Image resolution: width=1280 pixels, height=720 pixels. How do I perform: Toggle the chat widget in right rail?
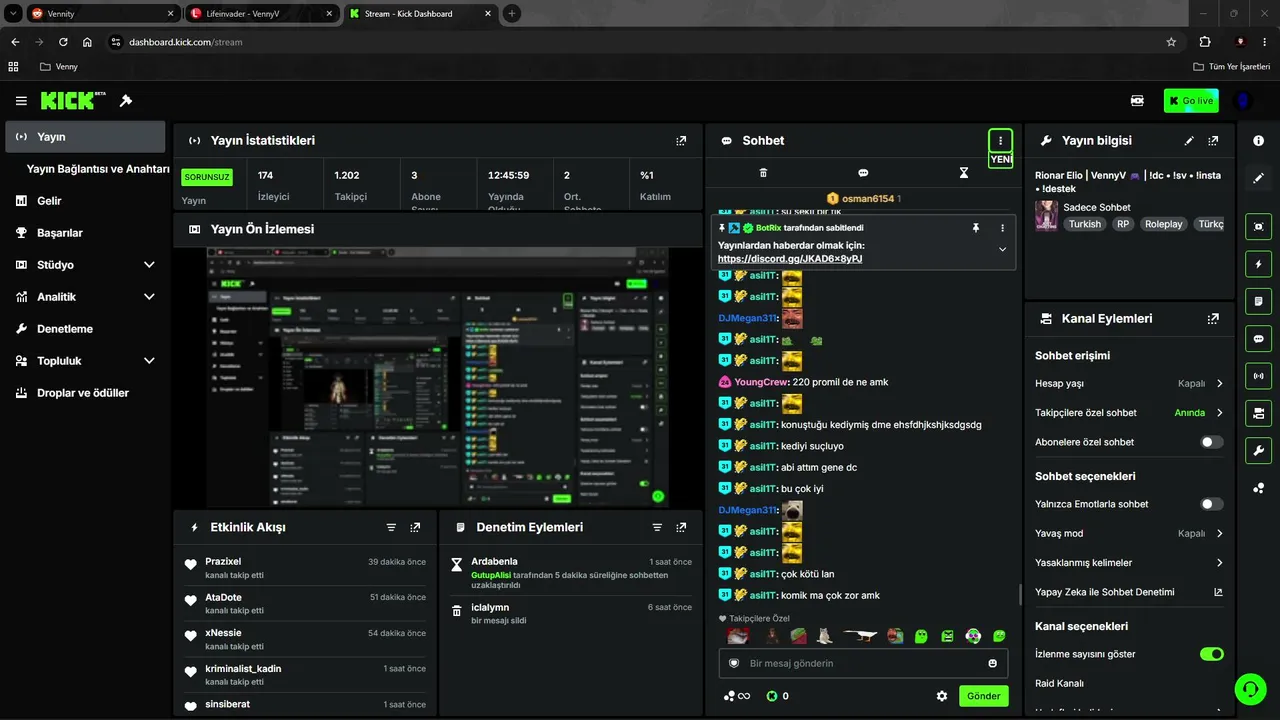(1259, 338)
